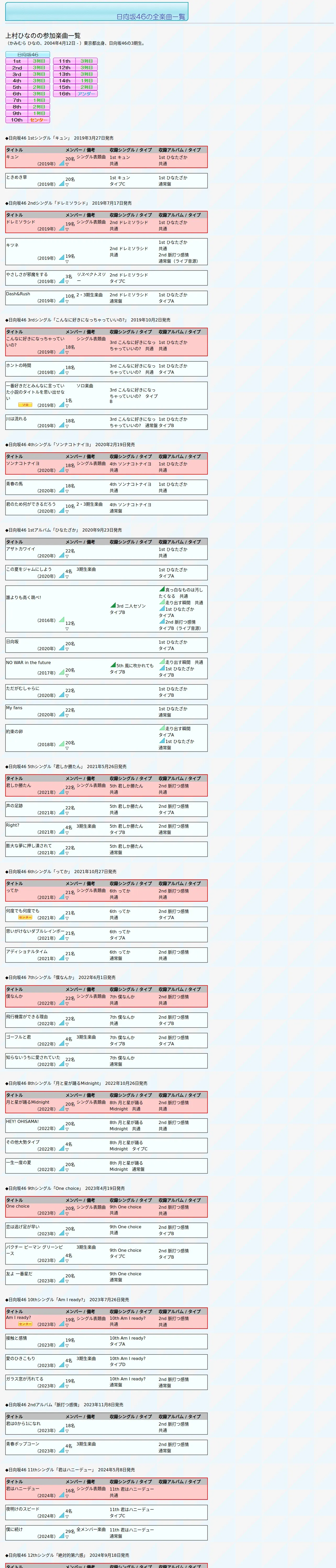Click the triangle icon in ソンナコトナイヨ row
This screenshot has height=1568, width=336.
(x=61, y=470)
